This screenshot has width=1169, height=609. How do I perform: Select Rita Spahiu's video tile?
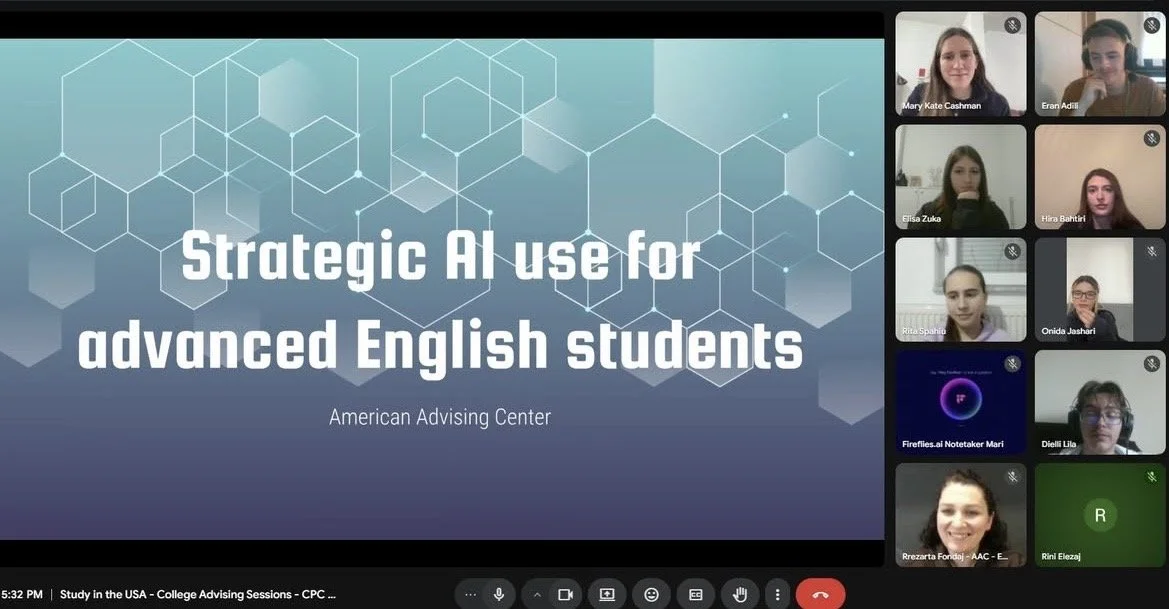[960, 289]
